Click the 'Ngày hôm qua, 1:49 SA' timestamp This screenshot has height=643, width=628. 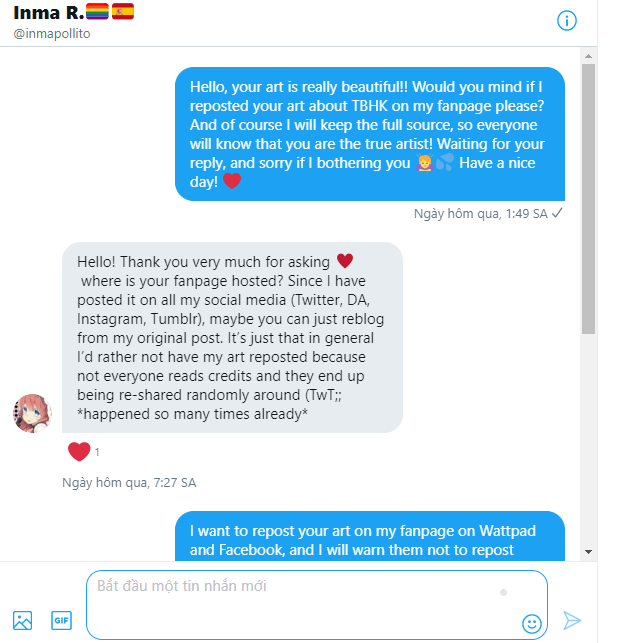pos(480,214)
